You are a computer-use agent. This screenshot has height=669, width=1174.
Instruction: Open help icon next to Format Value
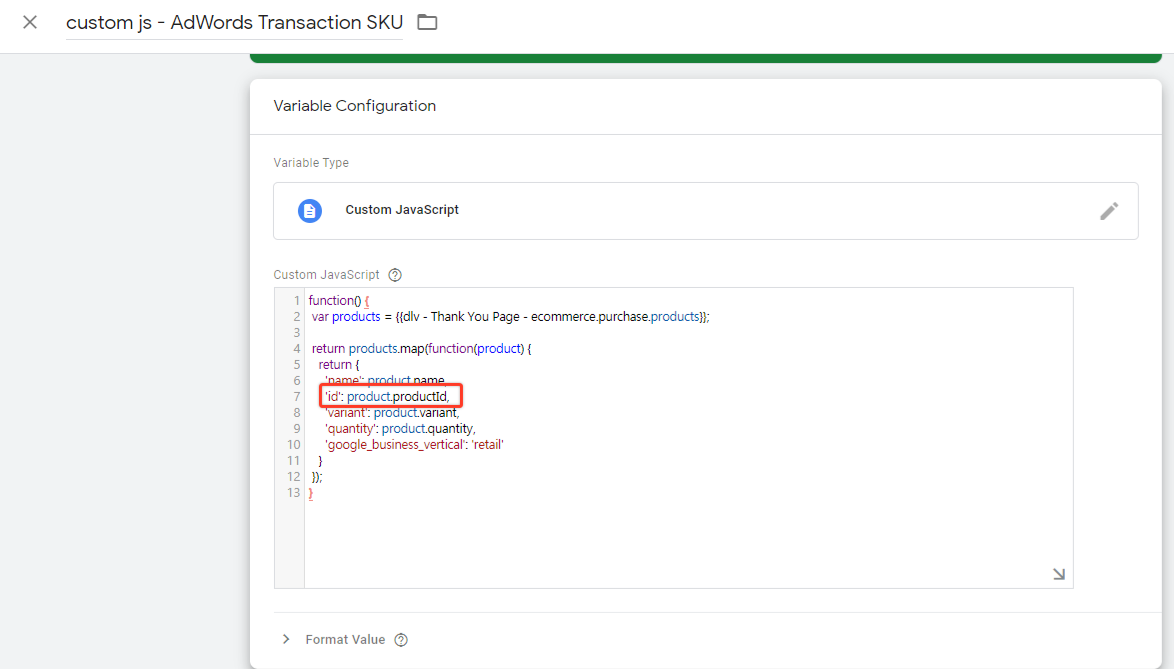click(x=401, y=640)
